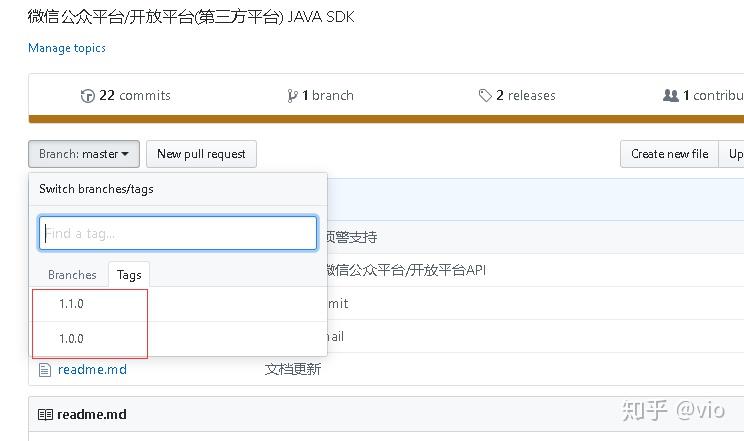Click the Manage topics link
Screen dimensions: 744x441
tap(67, 48)
